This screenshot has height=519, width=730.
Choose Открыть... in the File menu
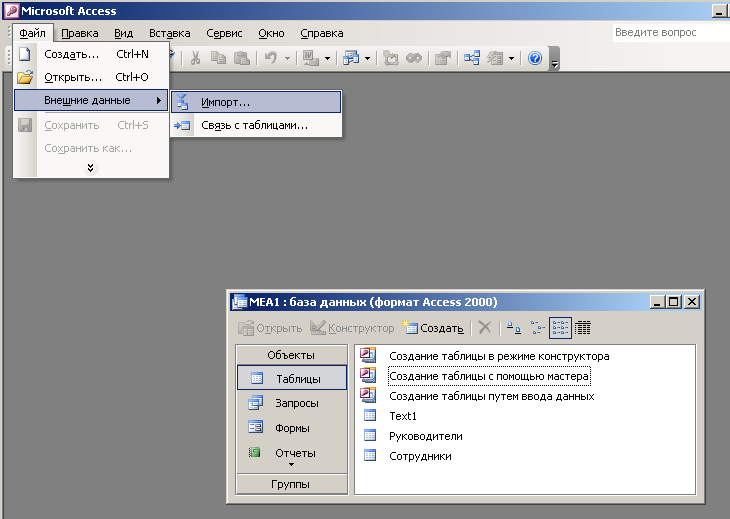[x=91, y=77]
